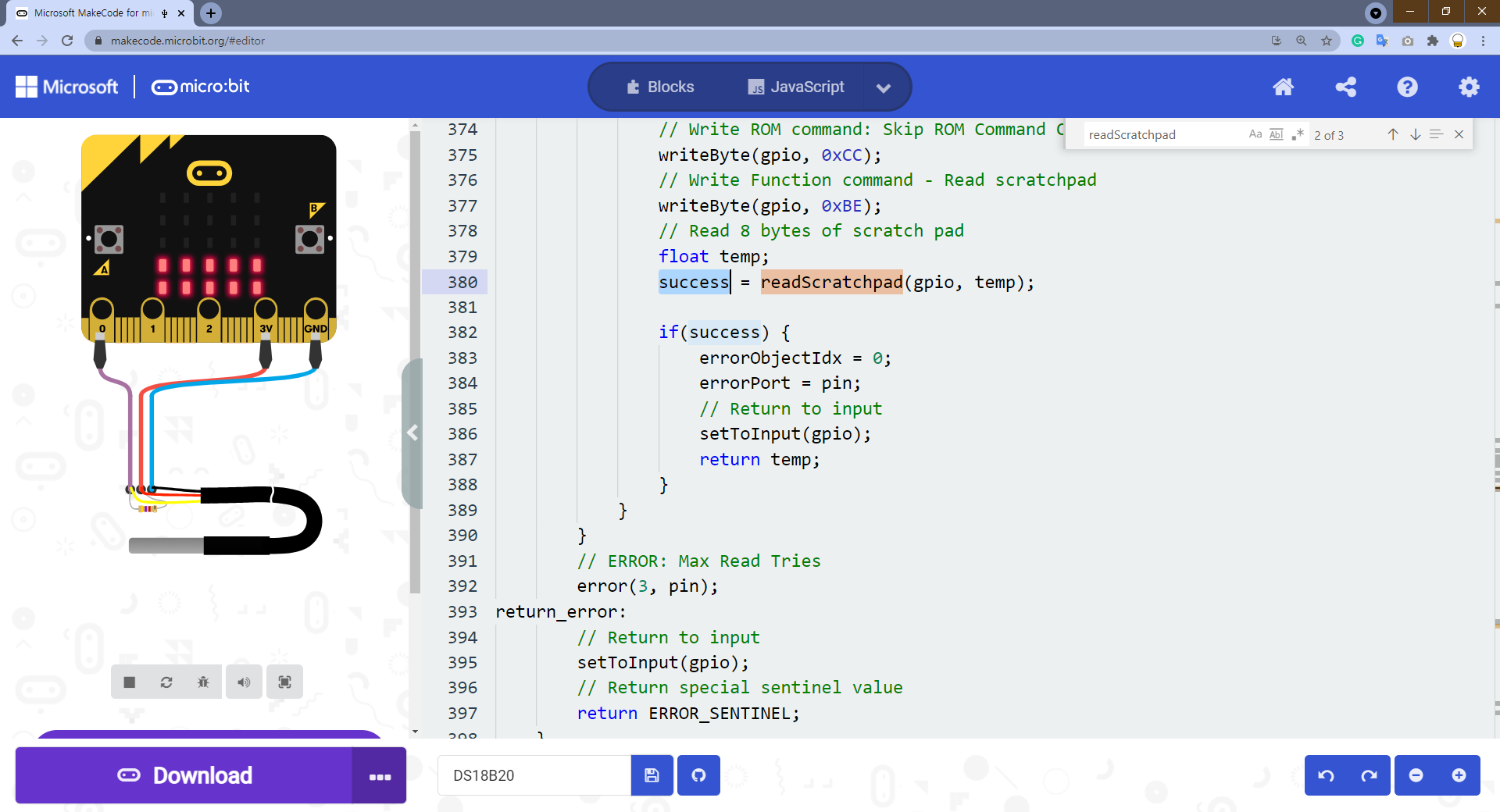Switch to the JavaScript editor tab

click(796, 87)
